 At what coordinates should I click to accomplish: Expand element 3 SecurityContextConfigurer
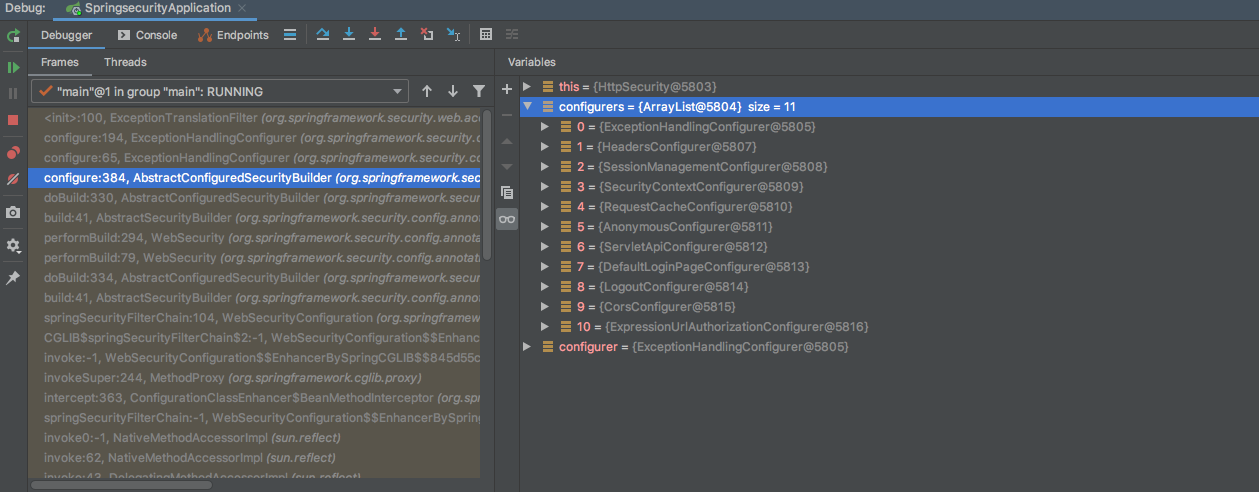pyautogui.click(x=545, y=187)
